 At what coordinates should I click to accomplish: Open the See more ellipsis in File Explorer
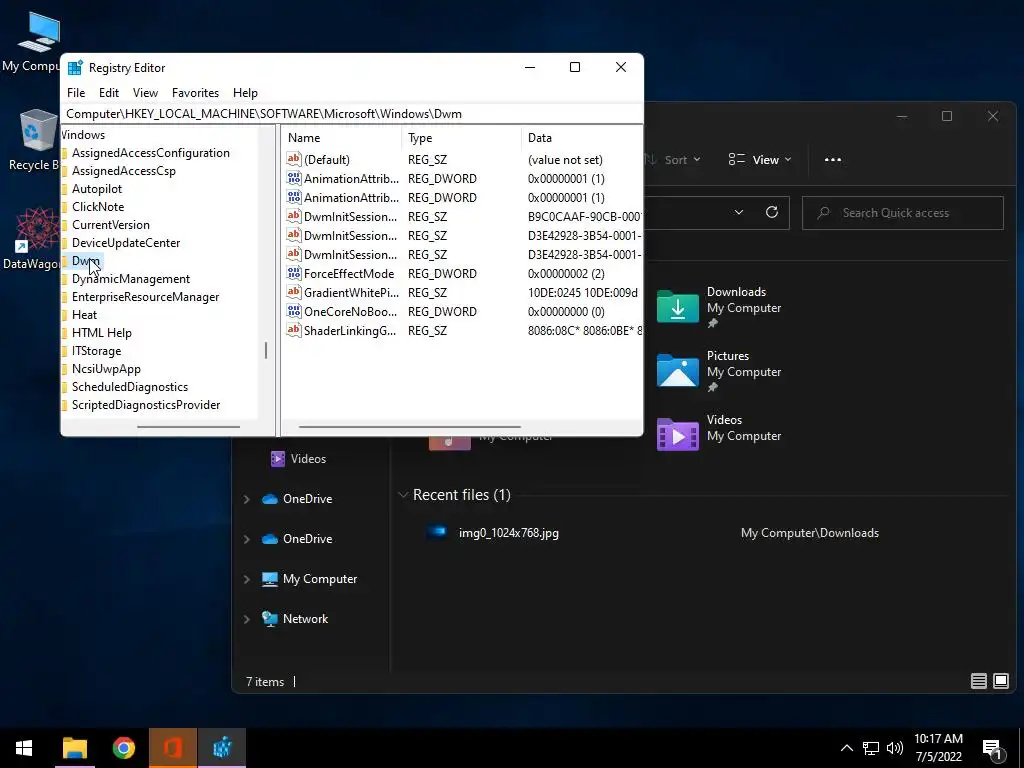tap(833, 159)
